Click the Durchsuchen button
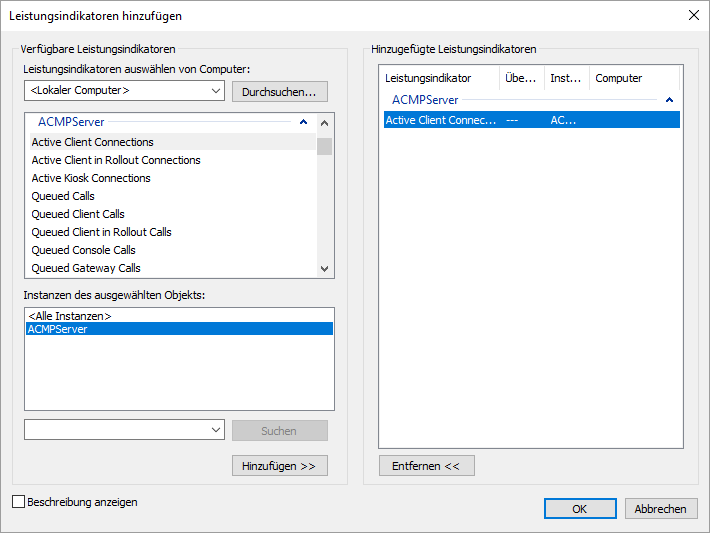This screenshot has width=710, height=533. (x=279, y=92)
